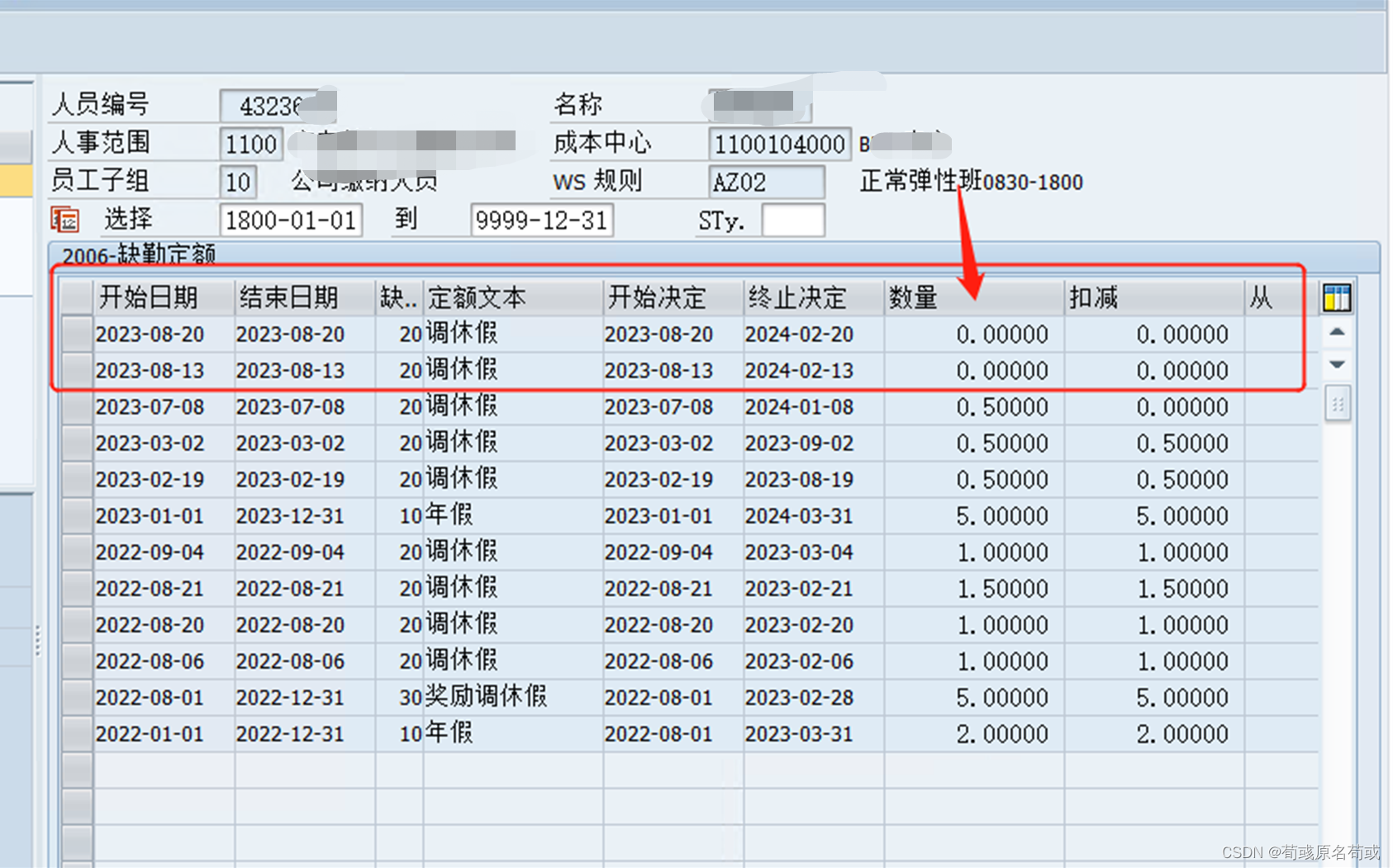Click termination date 2023-02-28 cell
The height and width of the screenshot is (868, 1393).
click(x=814, y=698)
